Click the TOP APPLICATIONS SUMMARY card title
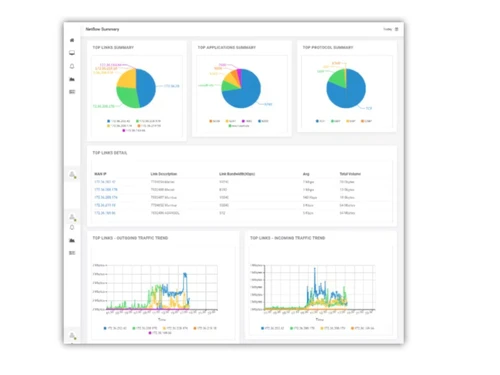The height and width of the screenshot is (375, 500). tap(227, 48)
